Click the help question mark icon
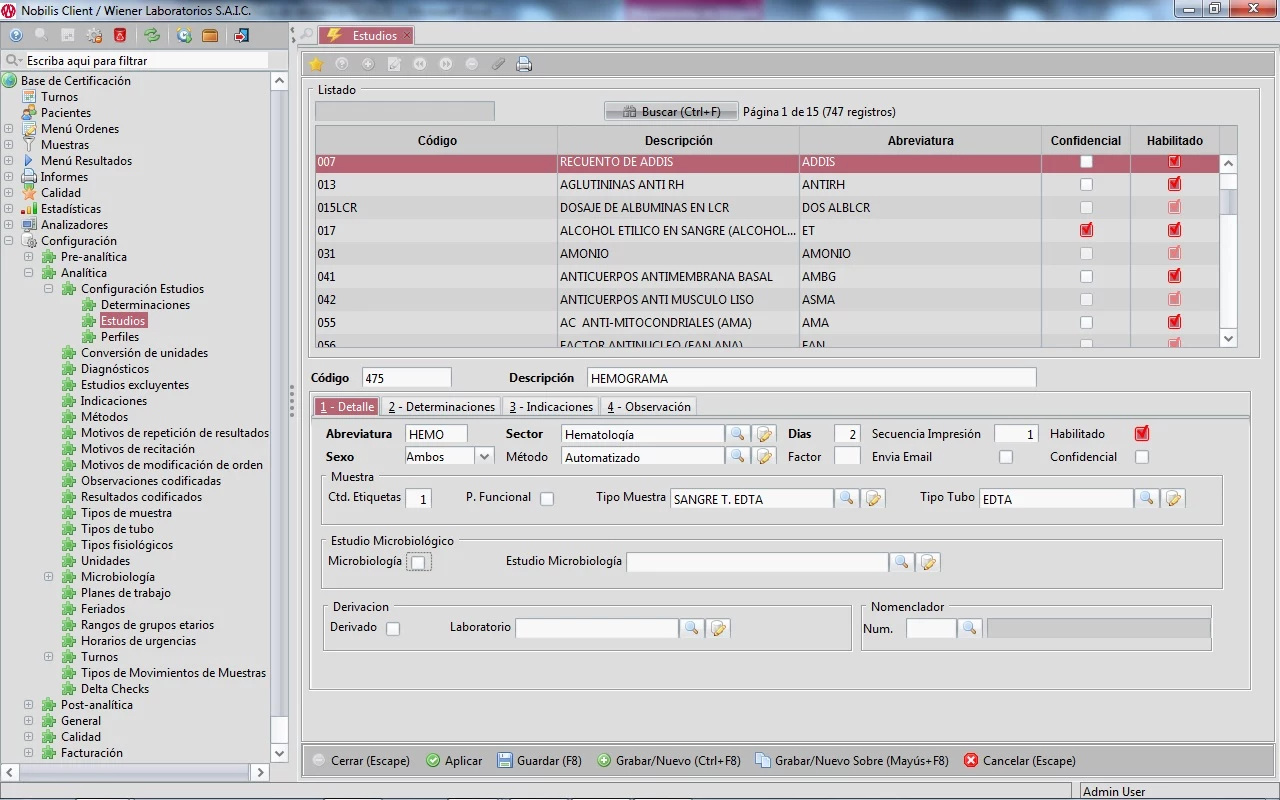 tap(15, 35)
